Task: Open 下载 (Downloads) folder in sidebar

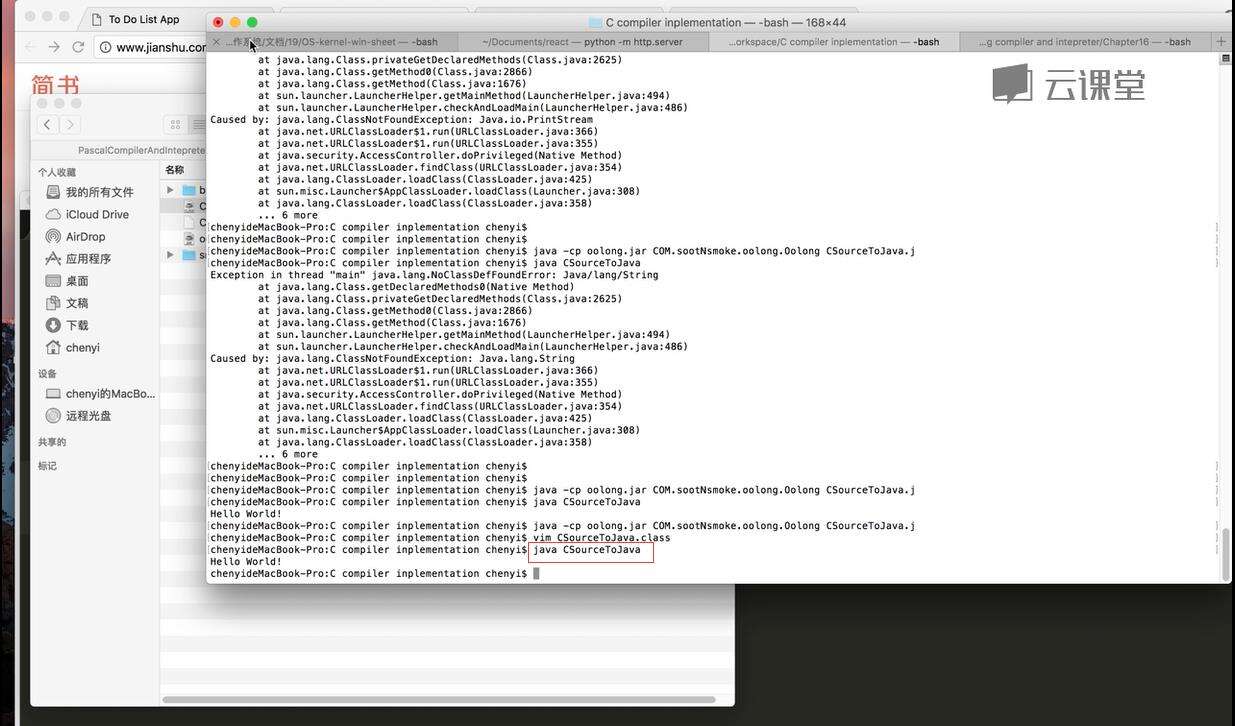Action: 77,325
